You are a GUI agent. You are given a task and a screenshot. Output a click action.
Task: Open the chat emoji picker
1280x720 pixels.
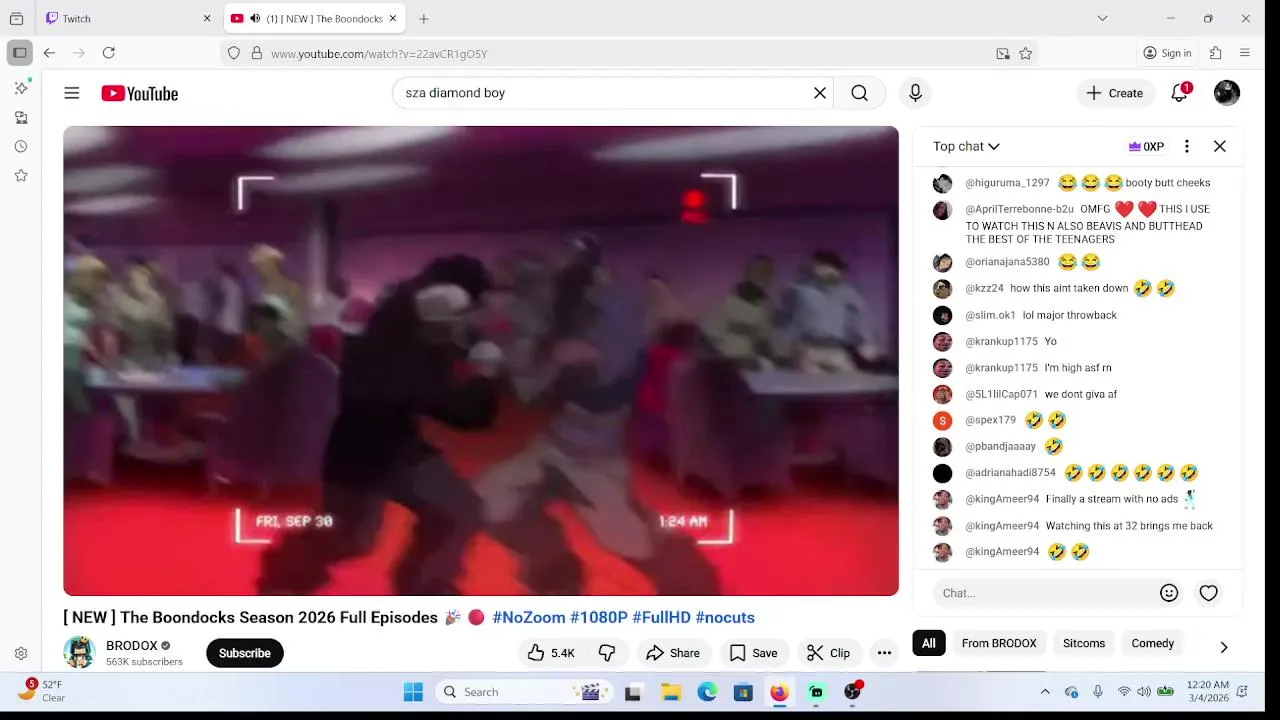1169,593
